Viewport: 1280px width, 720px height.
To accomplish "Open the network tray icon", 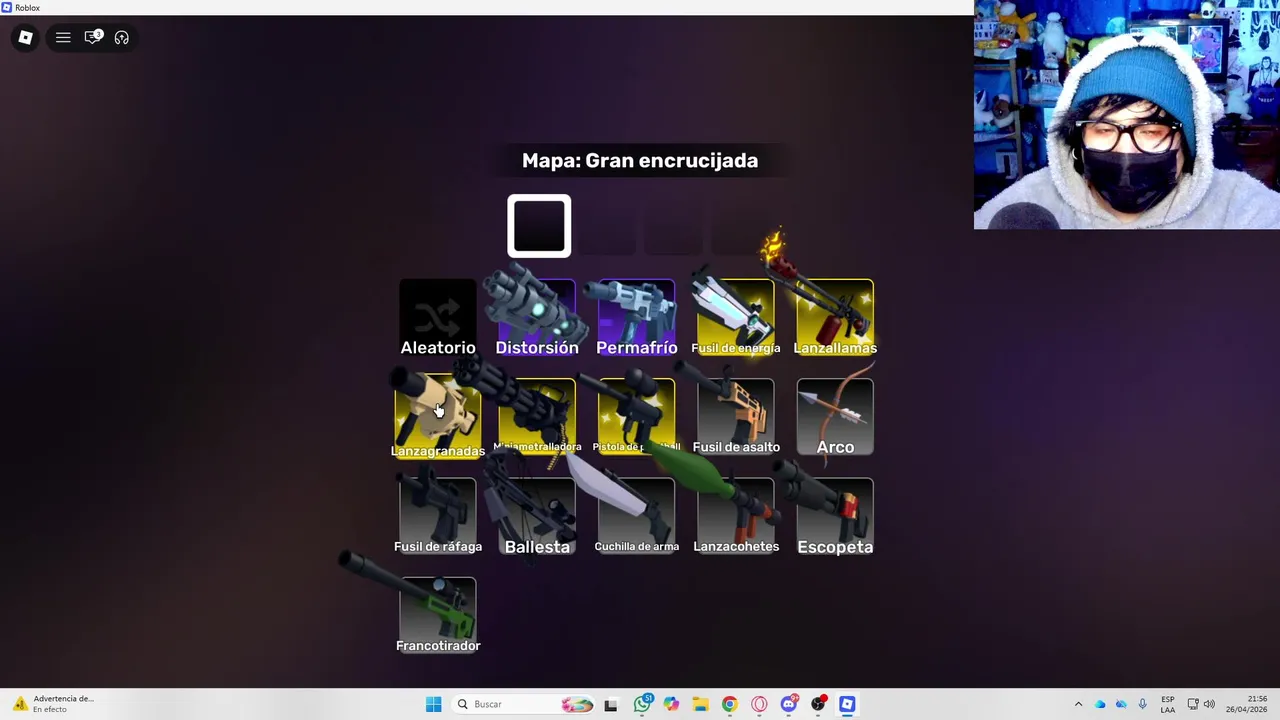I will pyautogui.click(x=1193, y=704).
